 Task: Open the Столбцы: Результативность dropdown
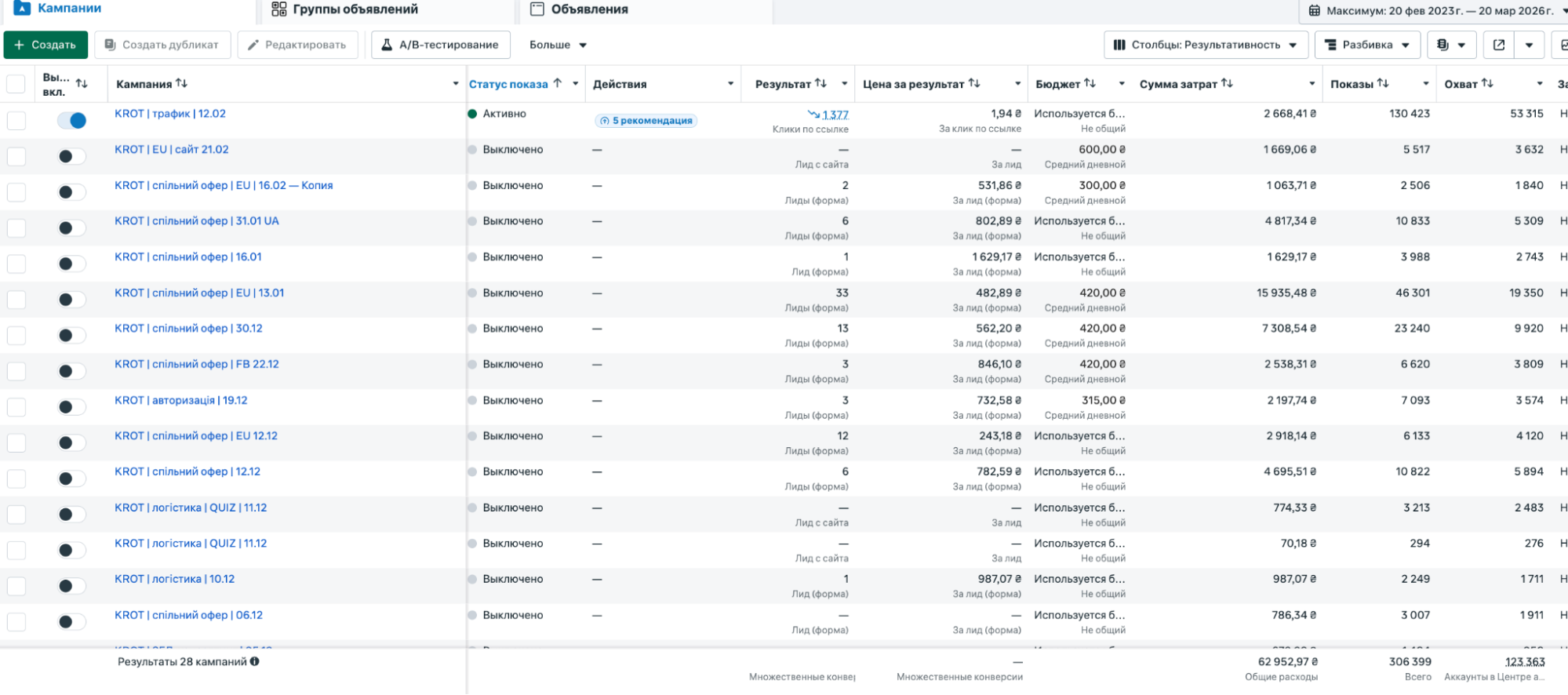pos(1206,45)
